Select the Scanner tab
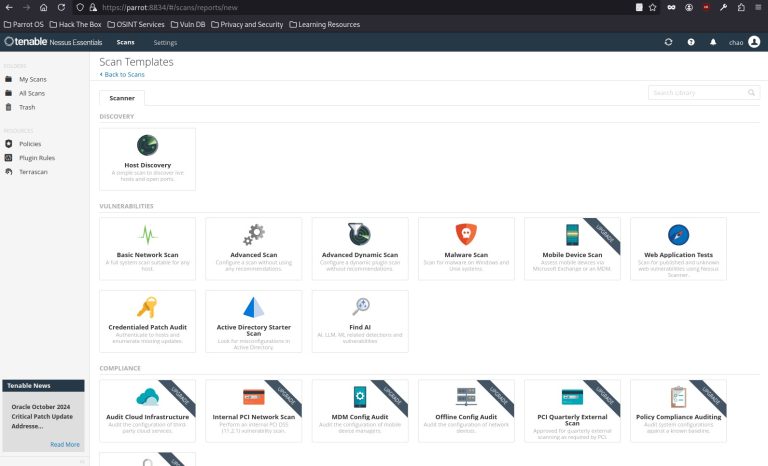This screenshot has height=466, width=768. point(122,98)
